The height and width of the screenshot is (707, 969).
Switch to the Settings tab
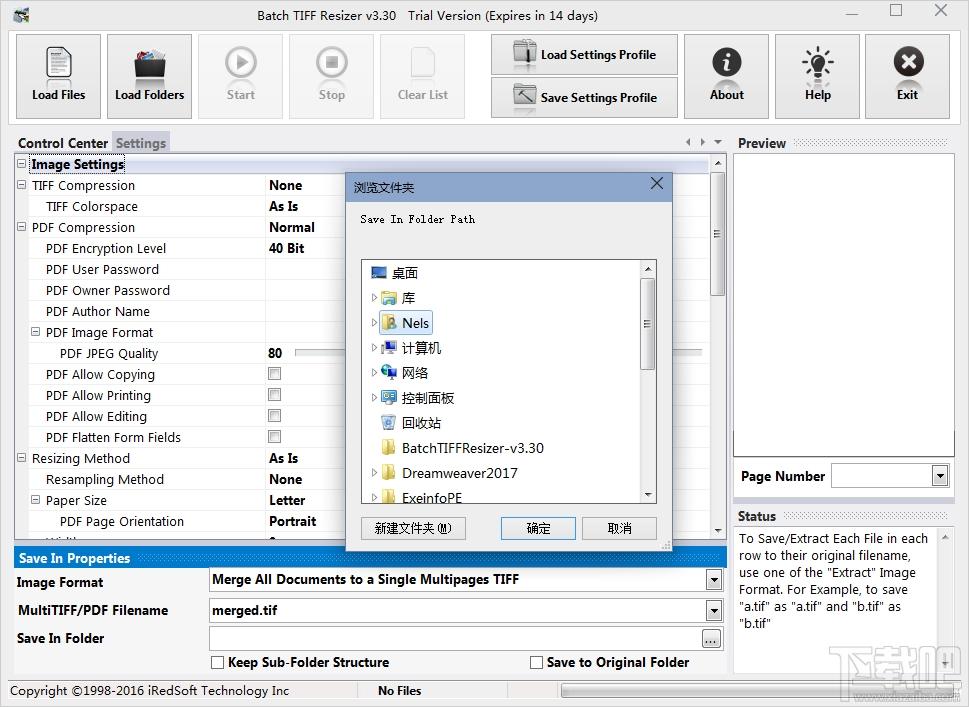(141, 143)
